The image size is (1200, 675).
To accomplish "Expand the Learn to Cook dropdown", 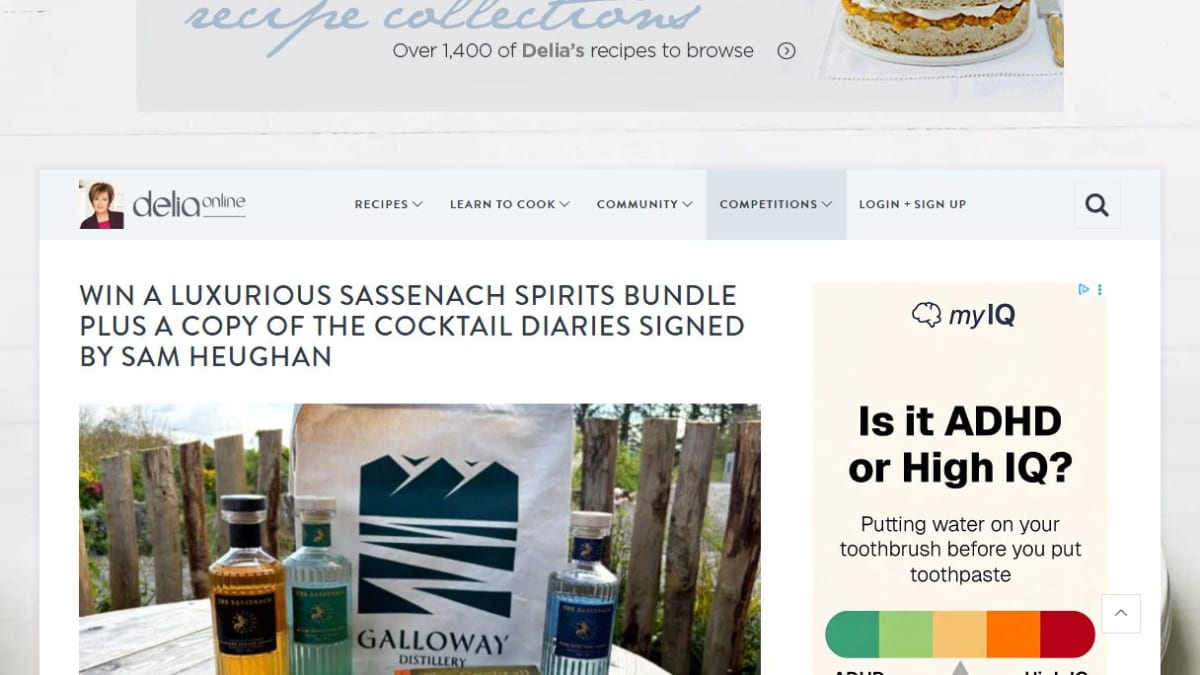I will click(509, 204).
